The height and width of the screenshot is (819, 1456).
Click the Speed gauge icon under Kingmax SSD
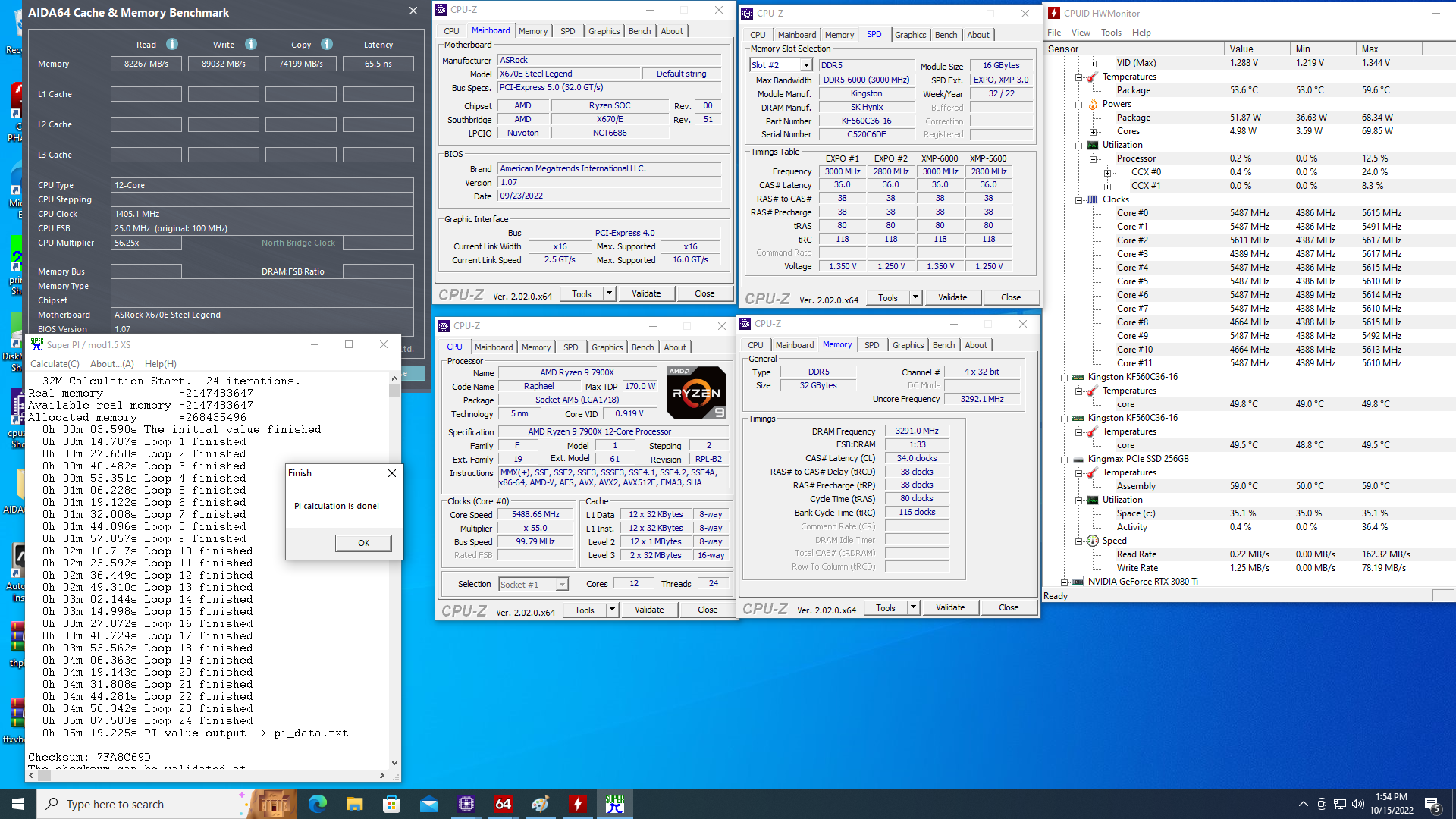coord(1093,541)
